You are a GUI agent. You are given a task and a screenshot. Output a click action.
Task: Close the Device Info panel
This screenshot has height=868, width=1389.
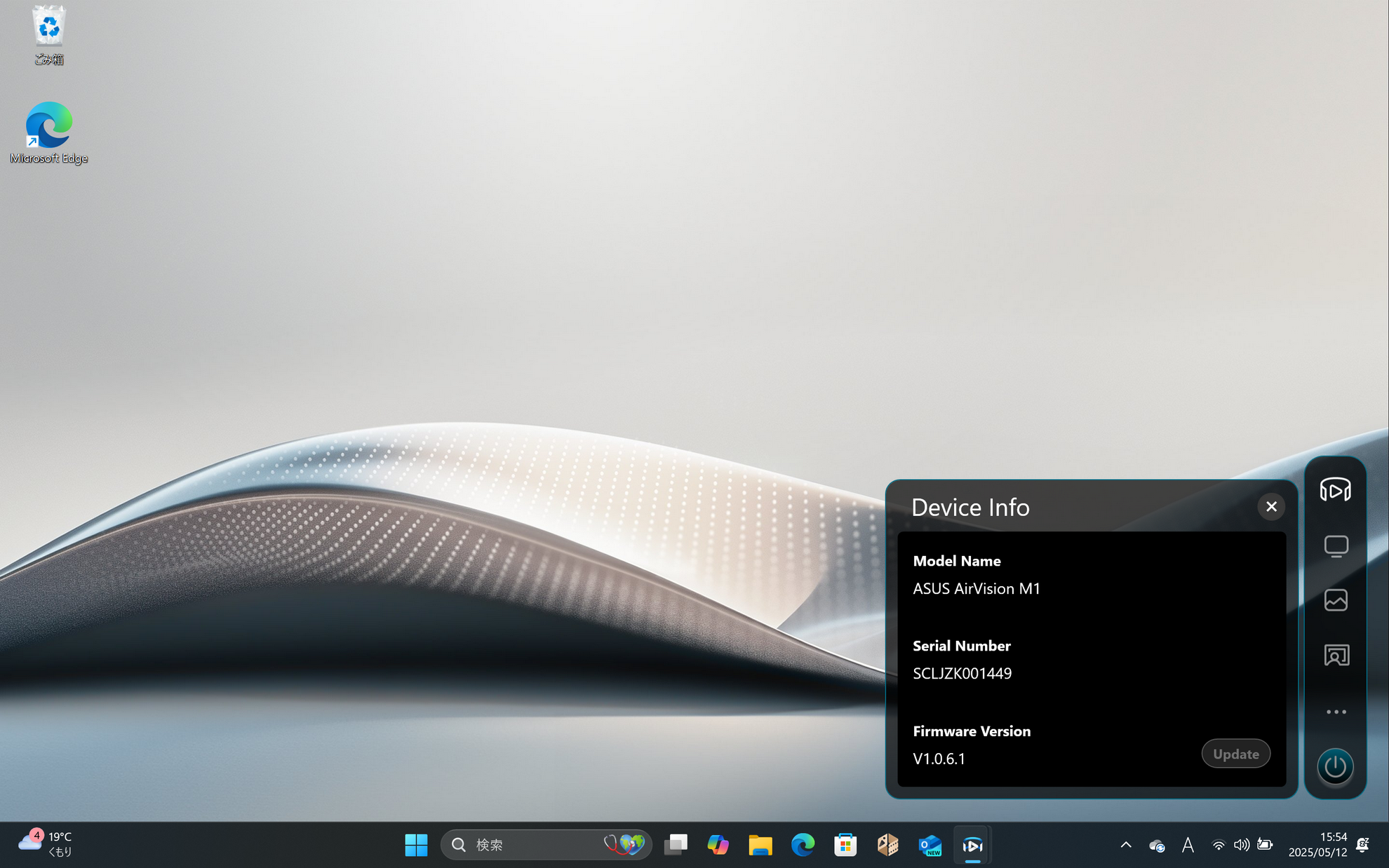pos(1270,506)
